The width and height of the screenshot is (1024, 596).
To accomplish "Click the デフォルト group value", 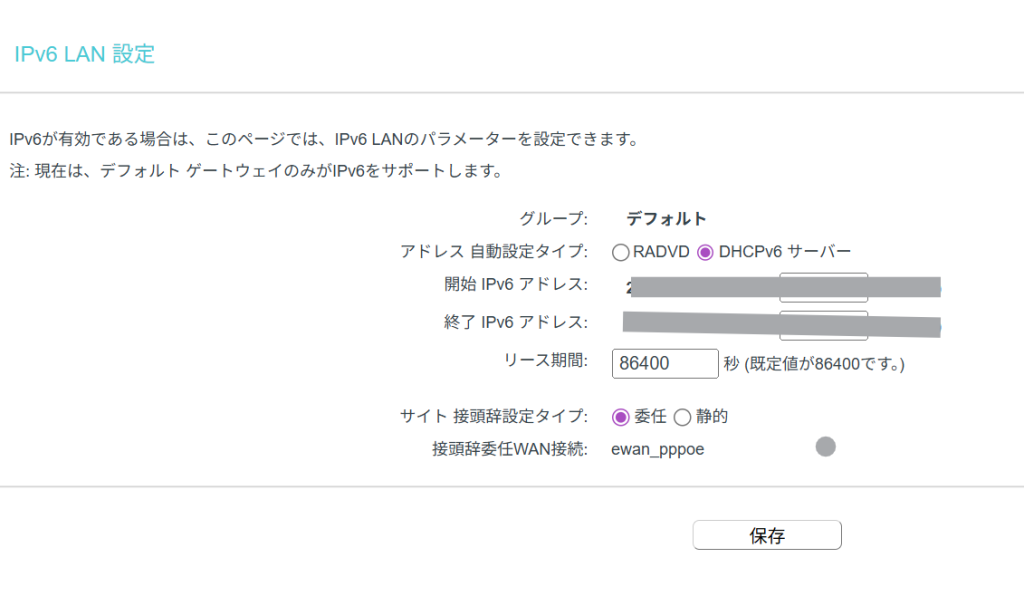I will pyautogui.click(x=666, y=219).
